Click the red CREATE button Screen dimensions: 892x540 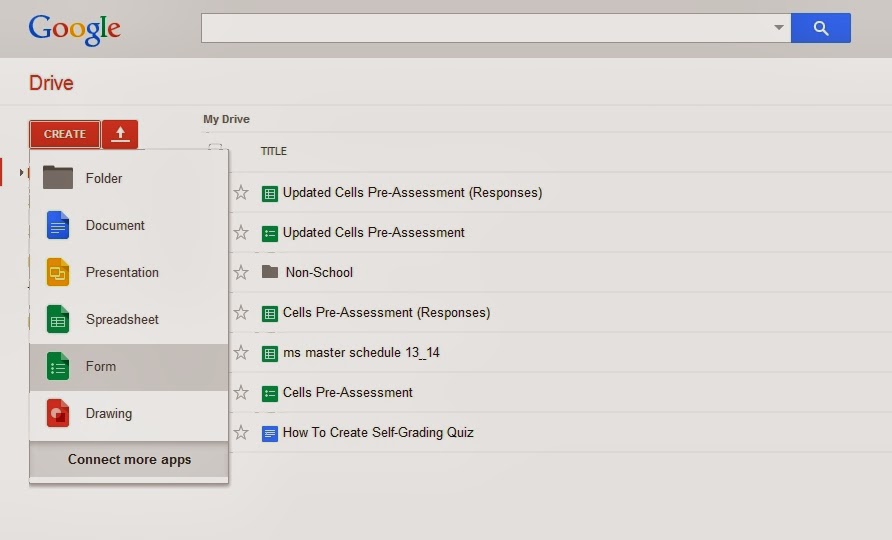(x=65, y=134)
